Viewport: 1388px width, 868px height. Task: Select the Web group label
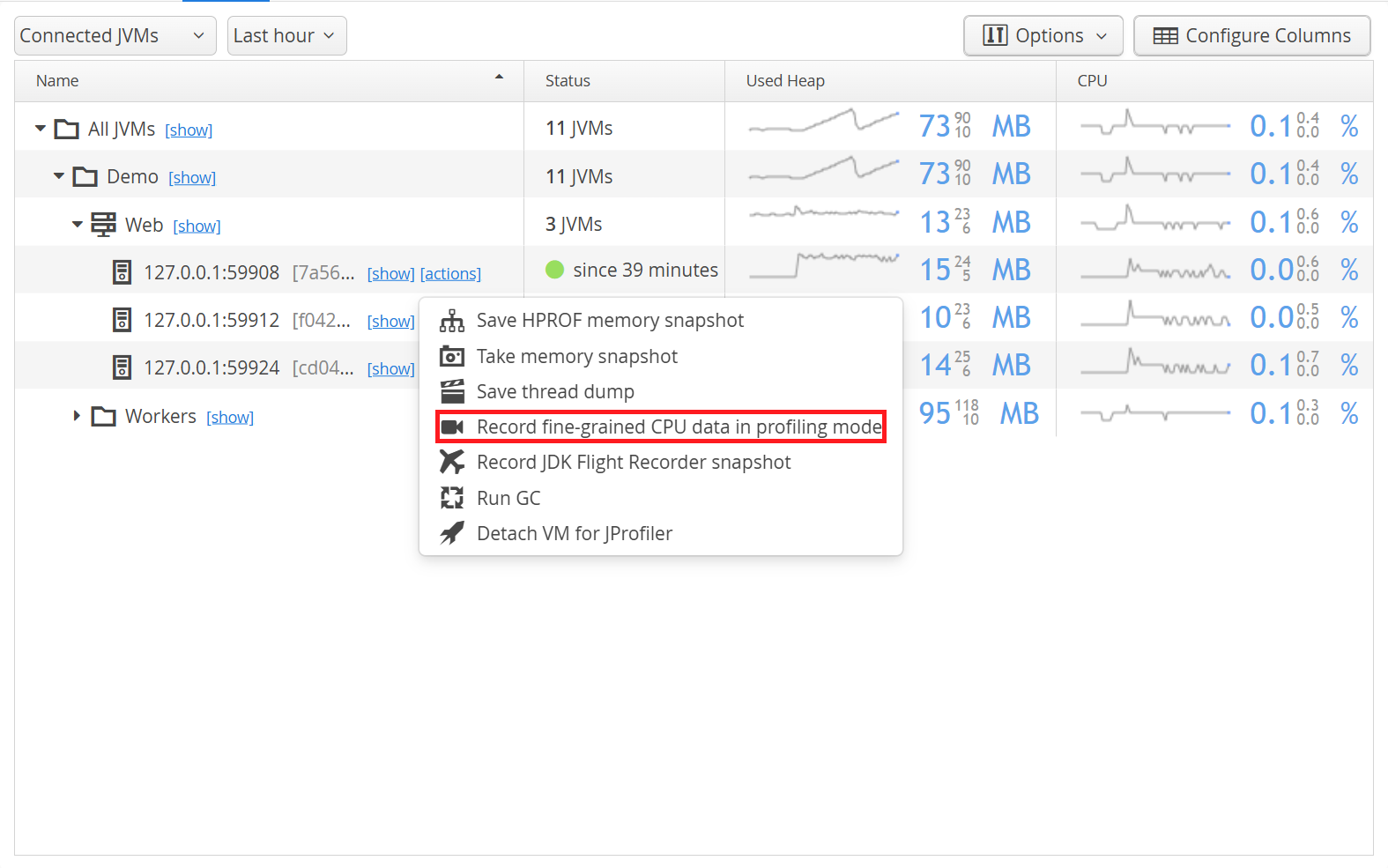click(x=144, y=225)
